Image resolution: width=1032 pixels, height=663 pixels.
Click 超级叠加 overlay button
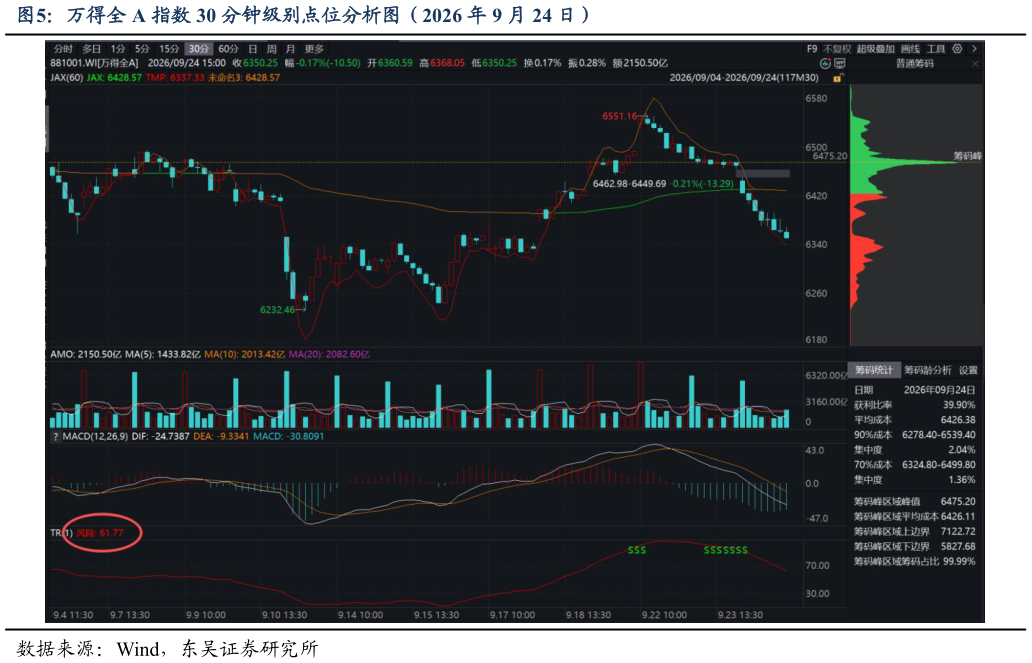tap(875, 49)
